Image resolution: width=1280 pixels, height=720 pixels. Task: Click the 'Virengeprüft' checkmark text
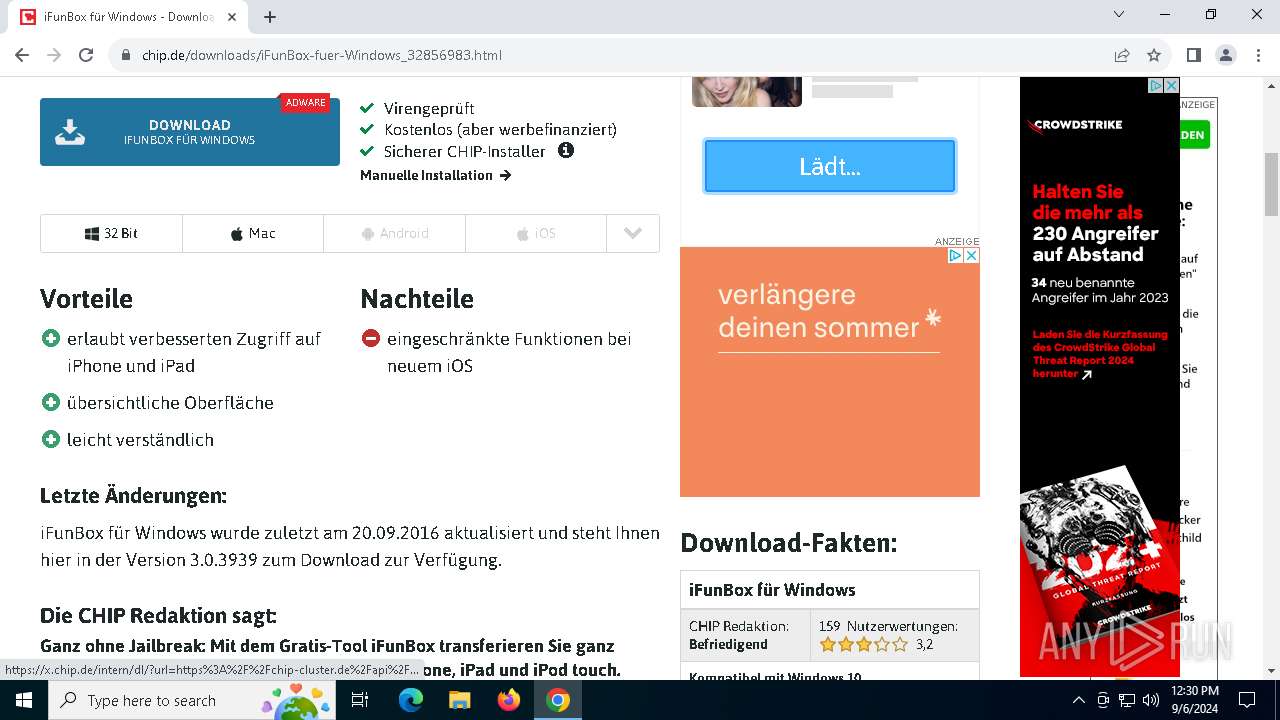[429, 108]
